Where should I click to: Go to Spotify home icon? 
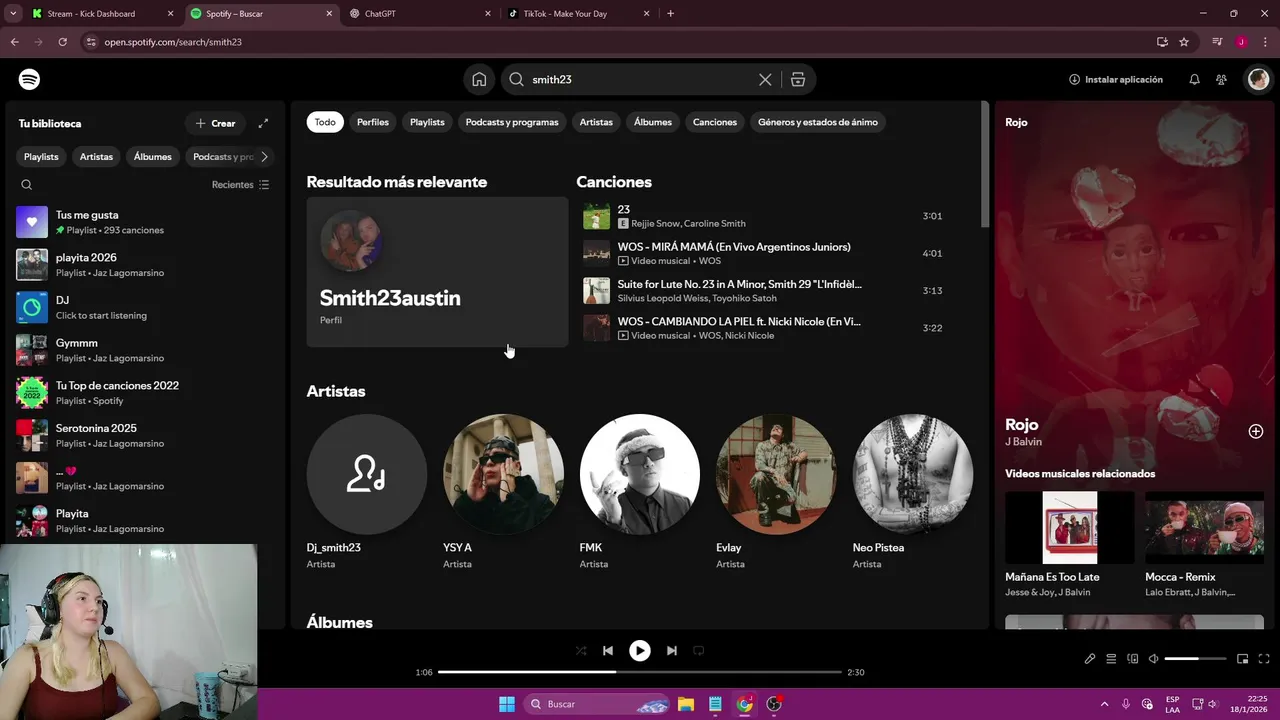479,79
